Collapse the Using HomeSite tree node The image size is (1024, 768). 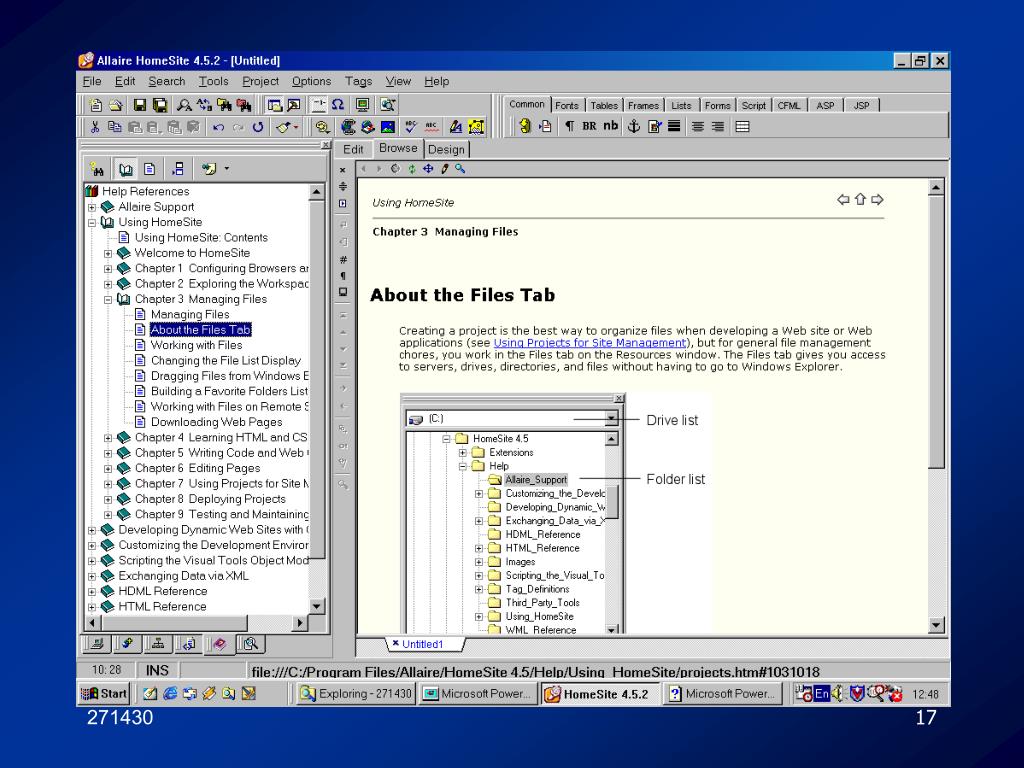point(92,223)
